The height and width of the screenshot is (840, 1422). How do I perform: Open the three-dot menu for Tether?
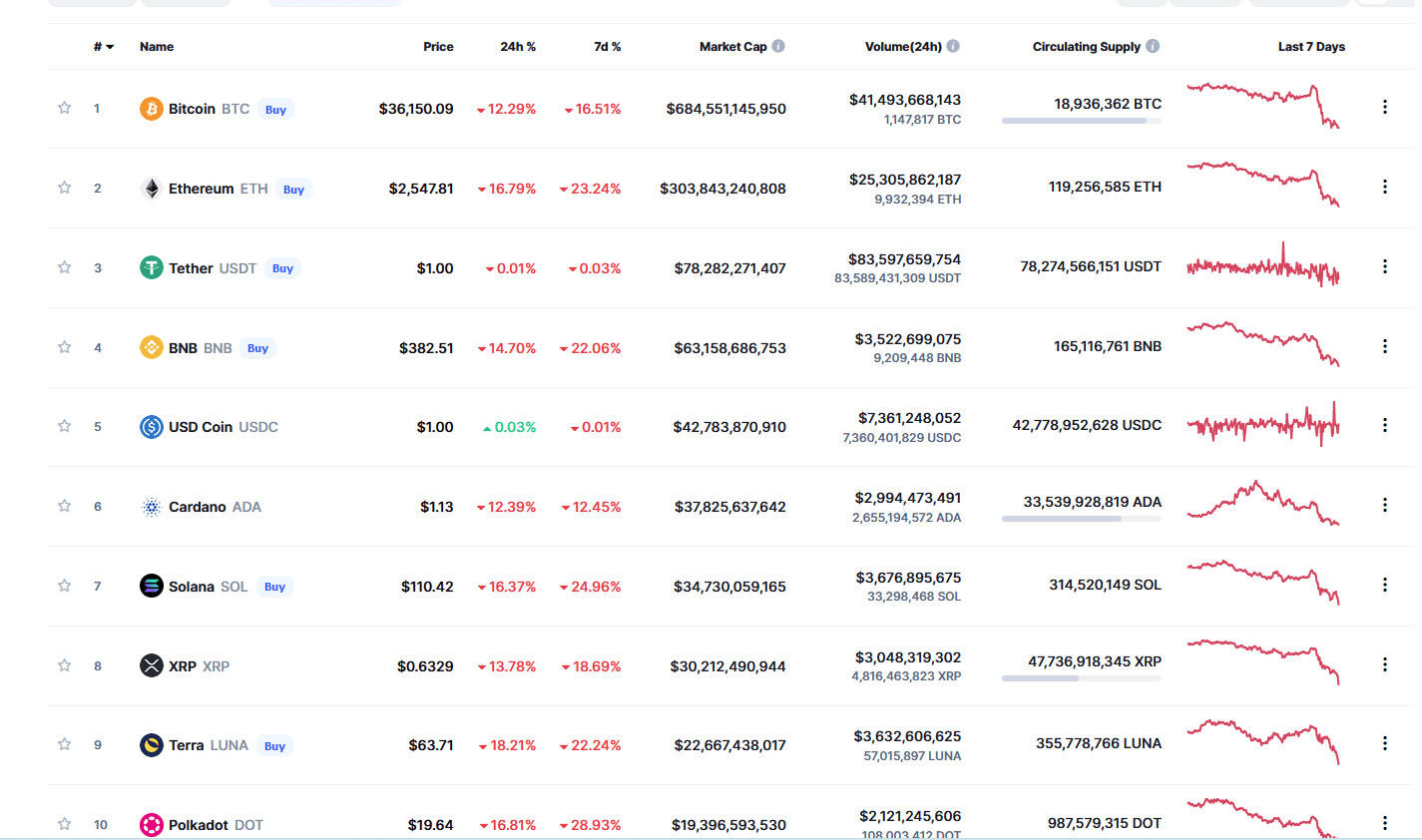click(x=1385, y=266)
